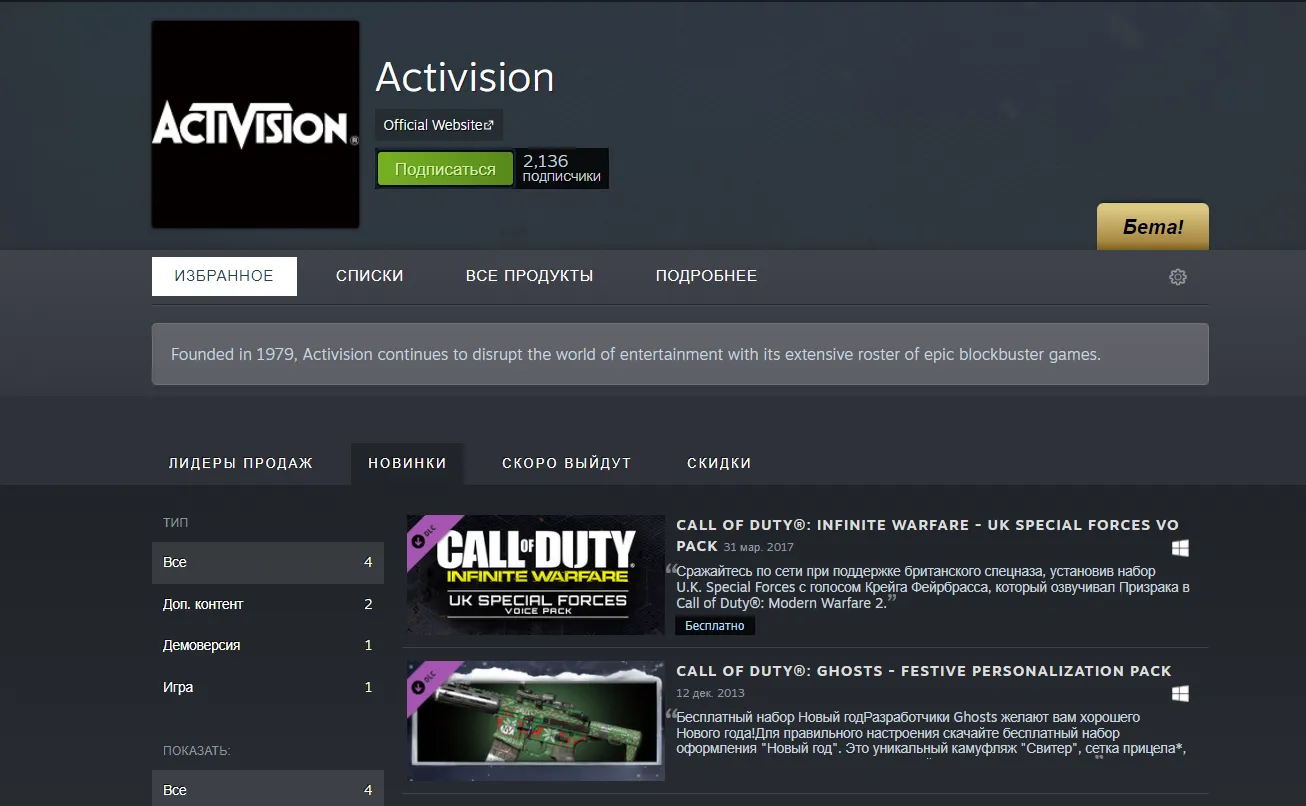Click the 12 дек. 2013 release date
The height and width of the screenshot is (806, 1306).
710,693
